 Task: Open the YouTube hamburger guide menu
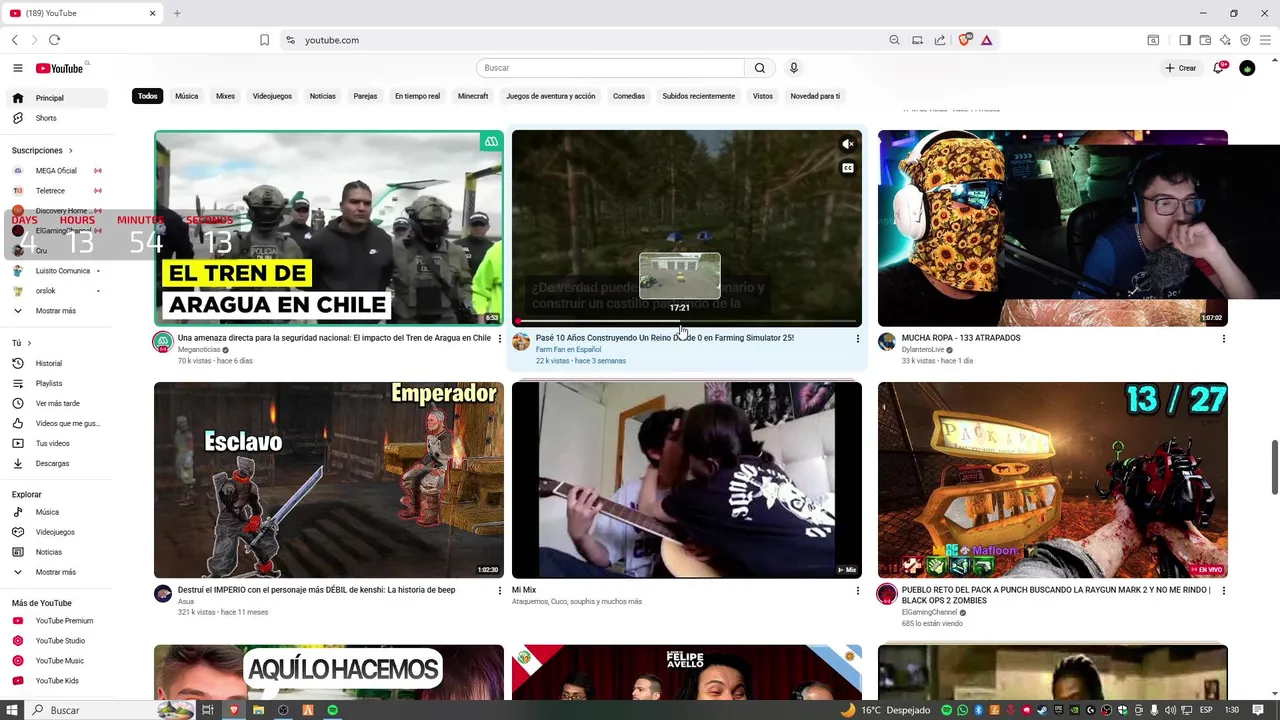17,68
